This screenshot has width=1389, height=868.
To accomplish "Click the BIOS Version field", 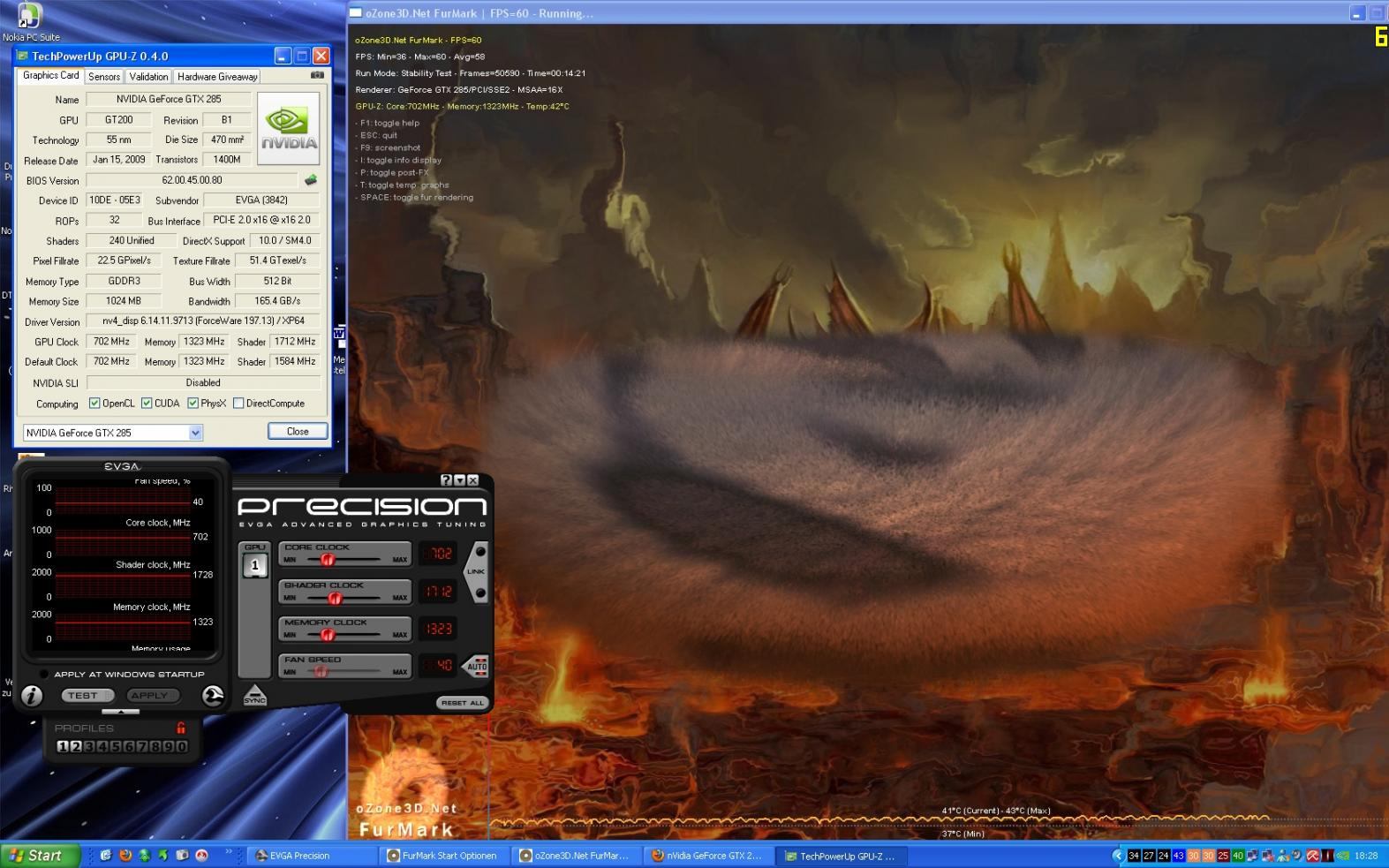I will coord(192,180).
